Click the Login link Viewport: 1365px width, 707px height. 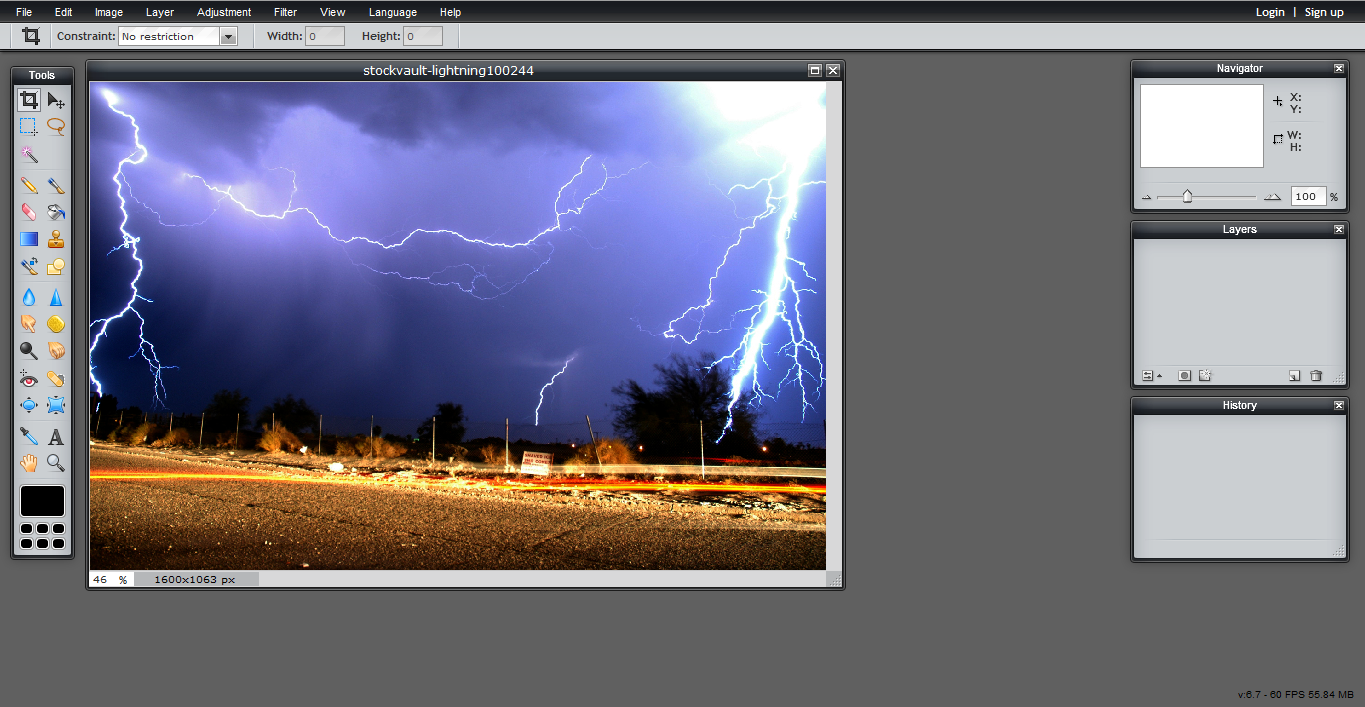coord(1270,11)
